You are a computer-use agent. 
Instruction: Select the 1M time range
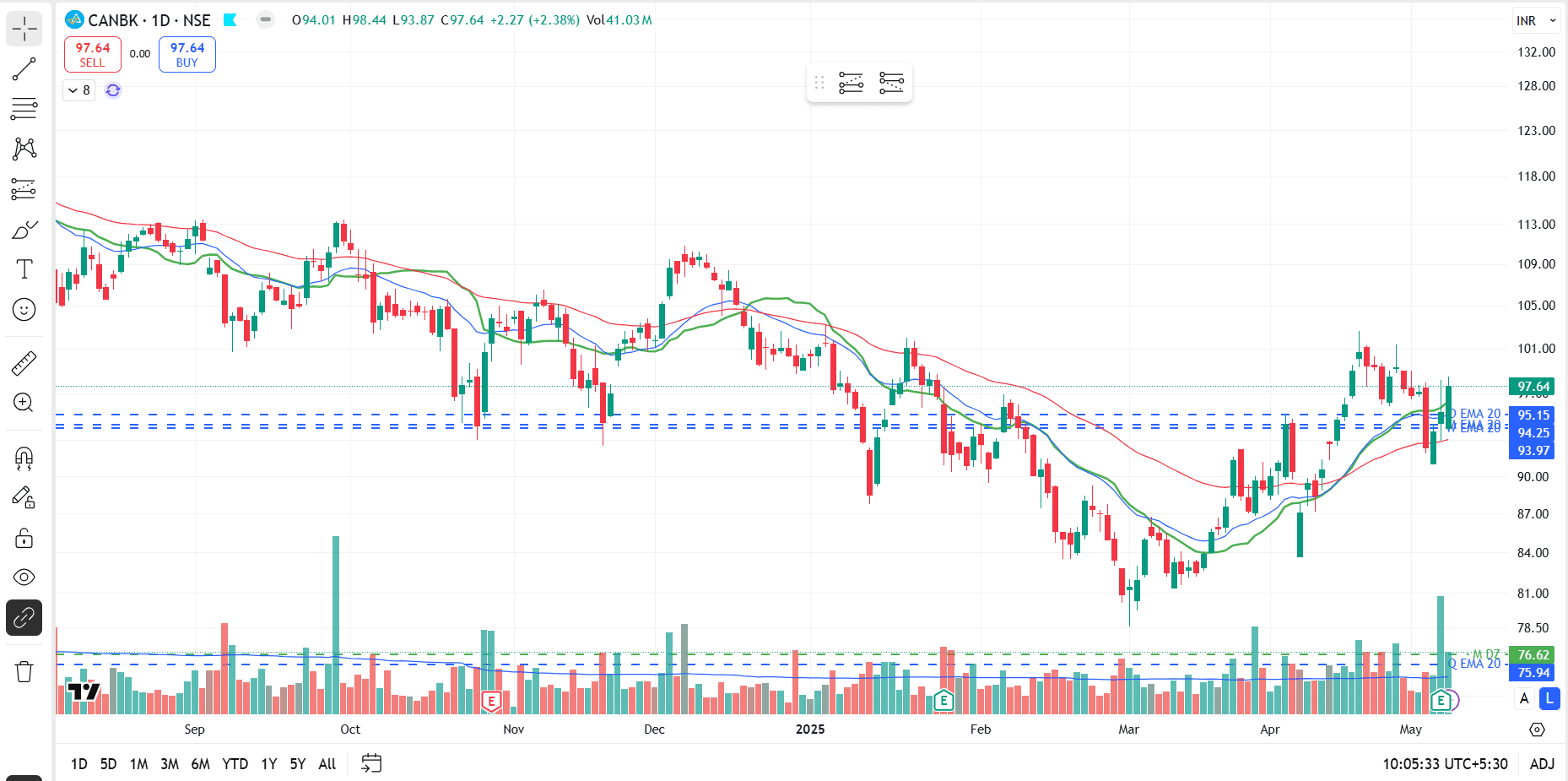point(138,764)
